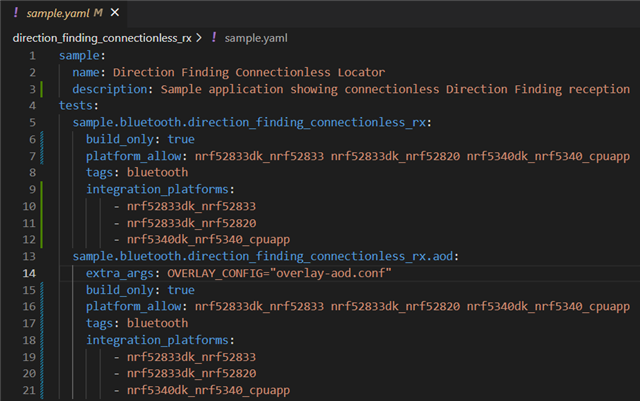Click the modified gutter indicator on line 6
This screenshot has height=401, width=640.
coord(42,139)
